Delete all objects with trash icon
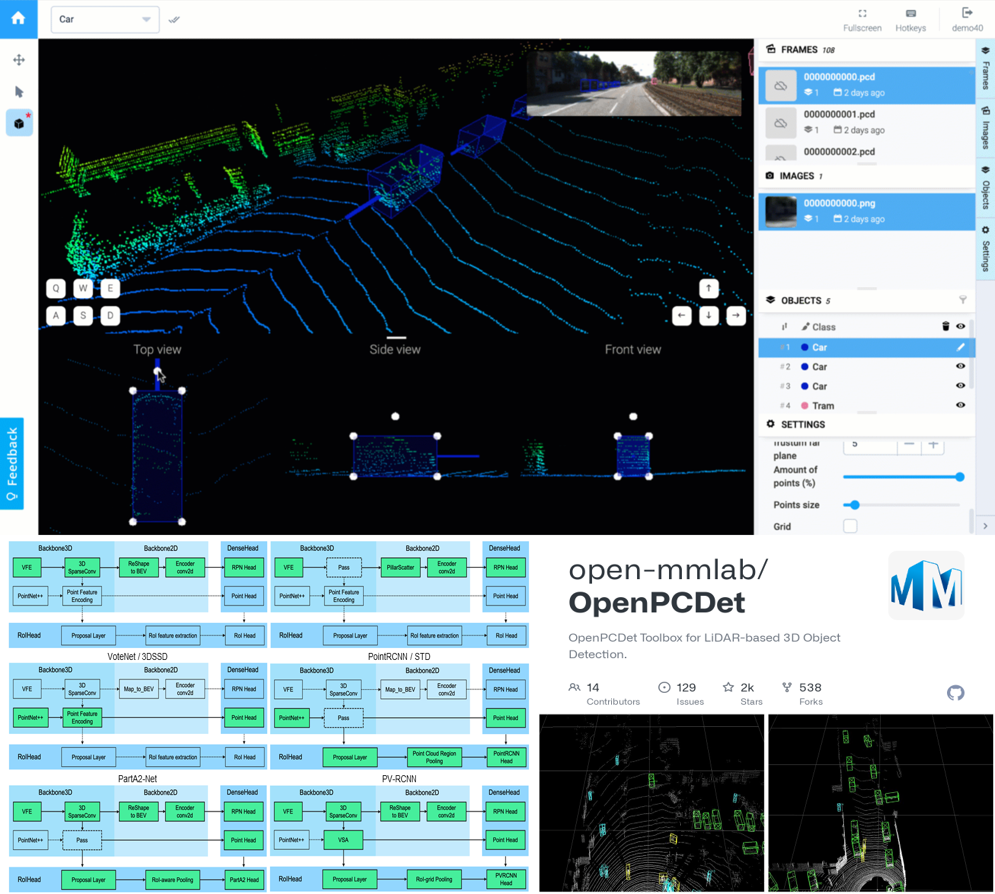995x894 pixels. [946, 326]
